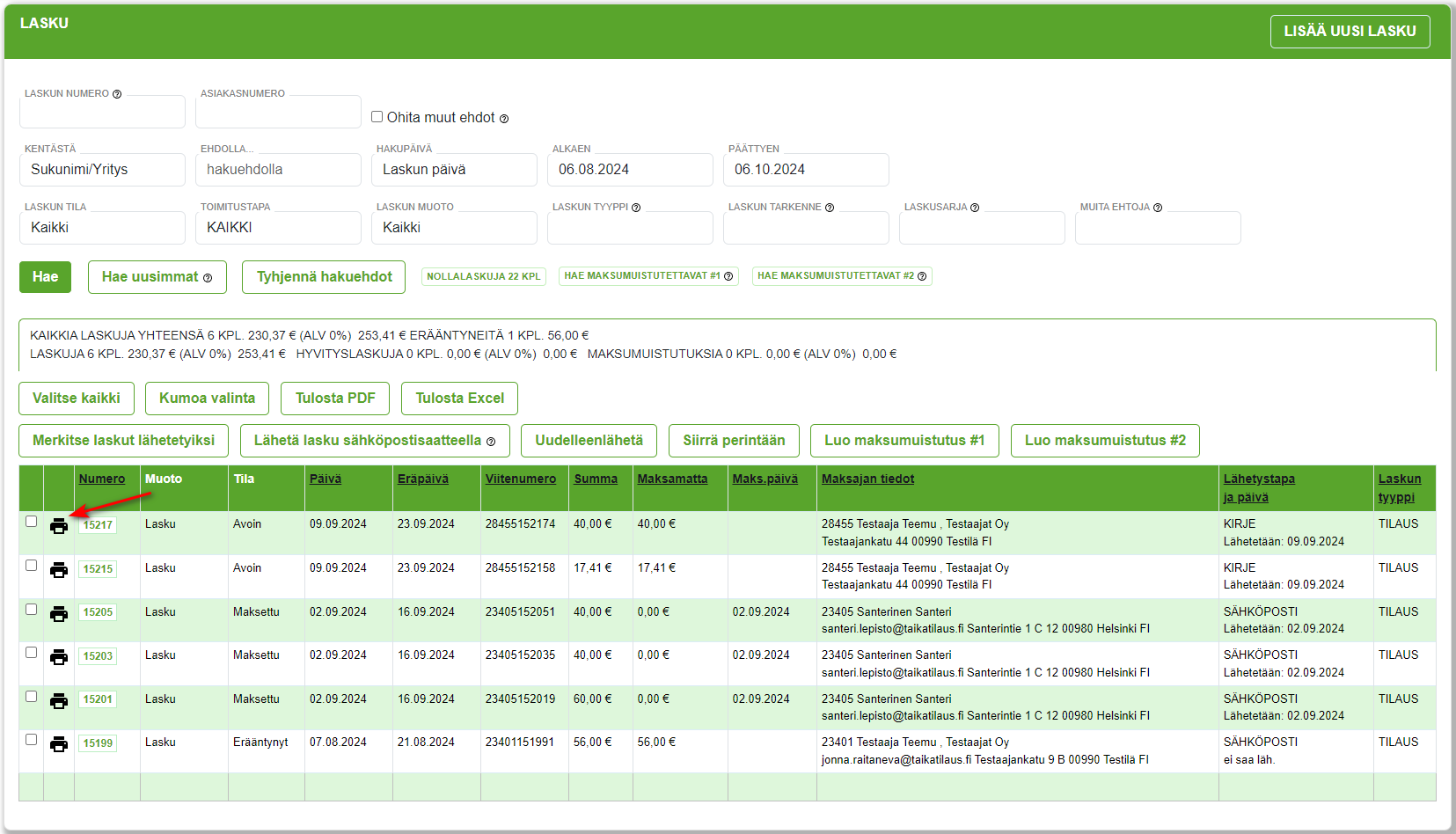Screen dimensions: 1456x834
Task: Click the green Hae search button
Action: (45, 277)
